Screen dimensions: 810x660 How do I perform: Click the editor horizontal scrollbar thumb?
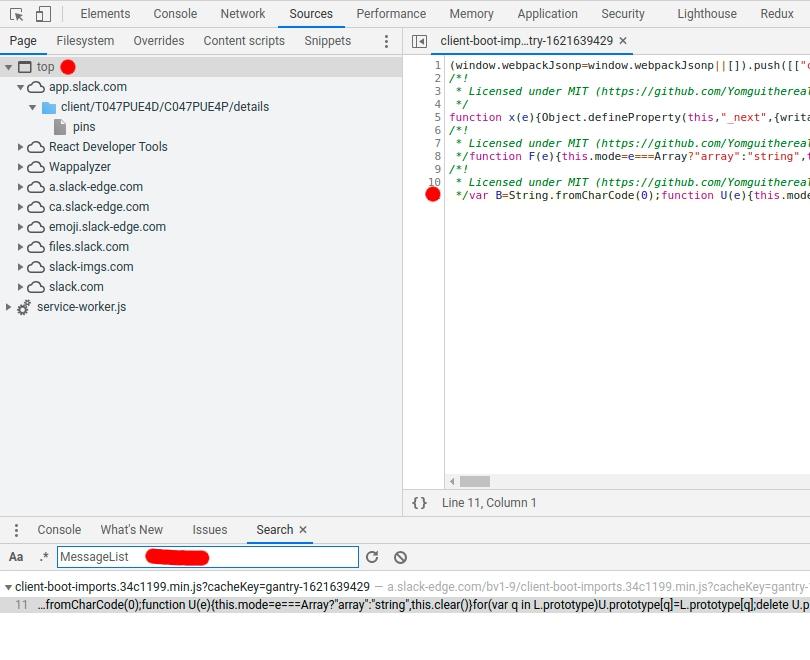(x=475, y=482)
